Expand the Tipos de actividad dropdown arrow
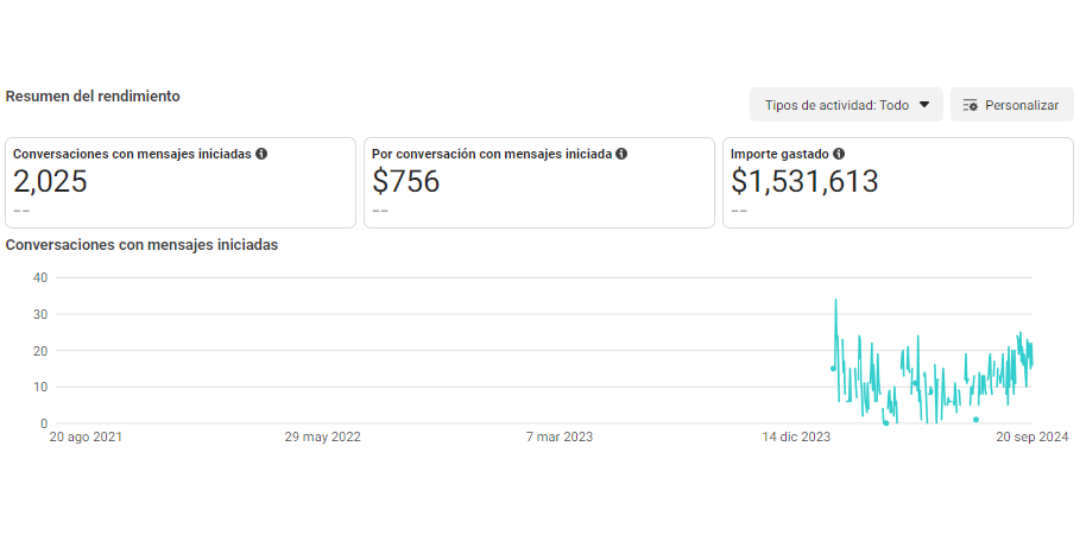The height and width of the screenshot is (540, 1080). pyautogui.click(x=924, y=105)
